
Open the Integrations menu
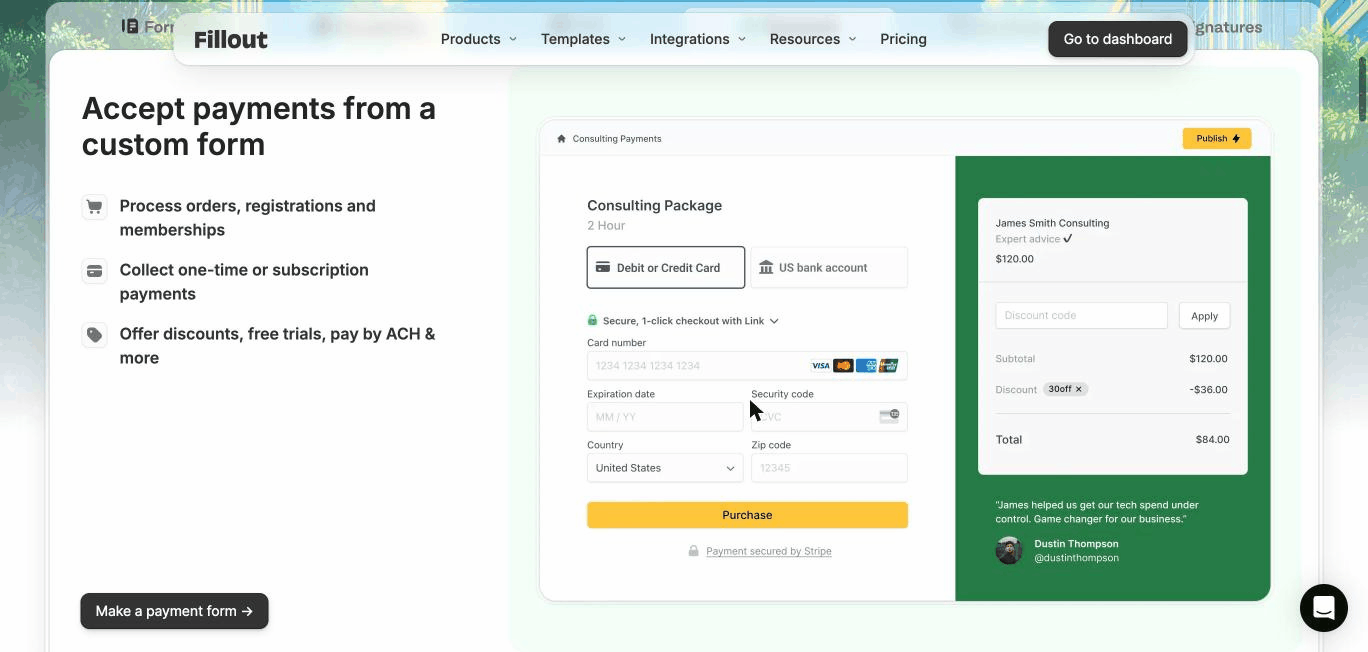click(x=698, y=39)
